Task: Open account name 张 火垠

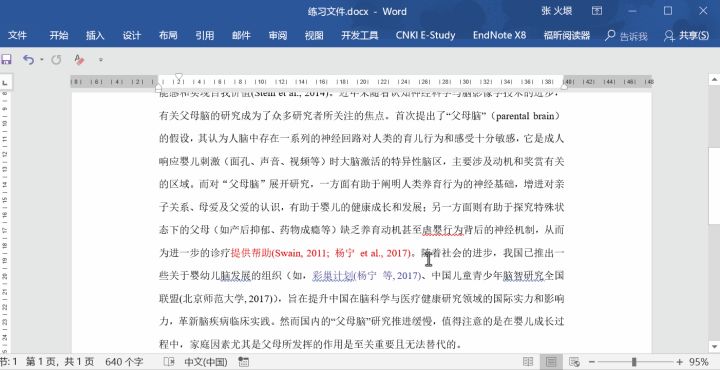Action: pos(557,11)
